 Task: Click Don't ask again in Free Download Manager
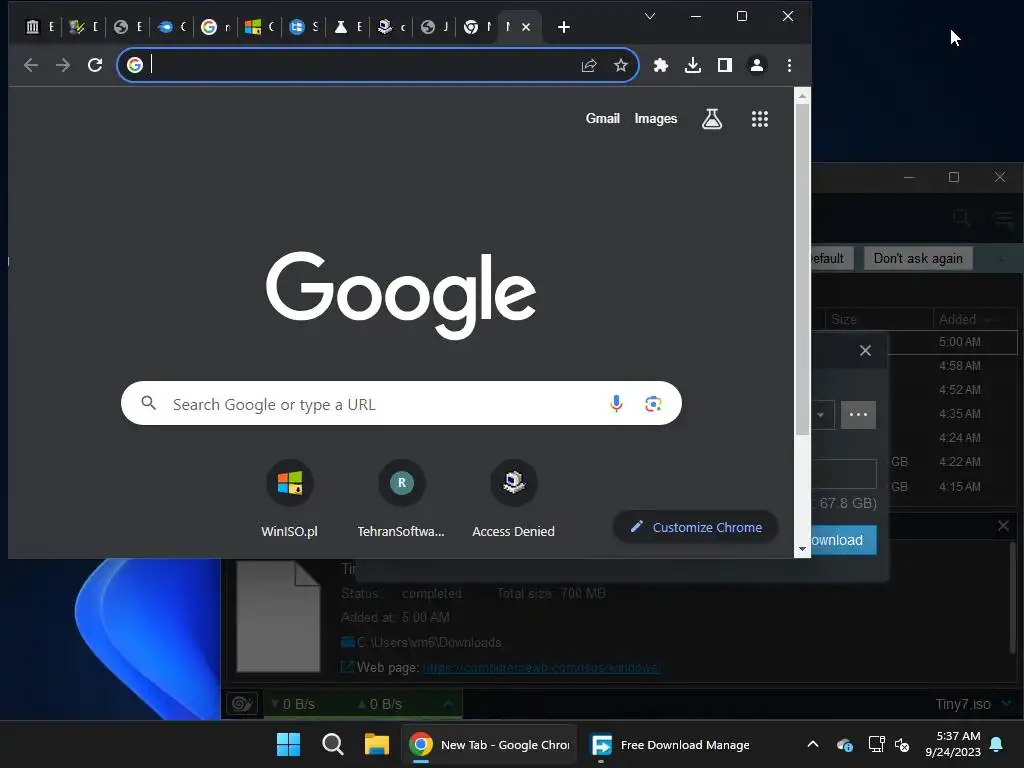click(918, 258)
